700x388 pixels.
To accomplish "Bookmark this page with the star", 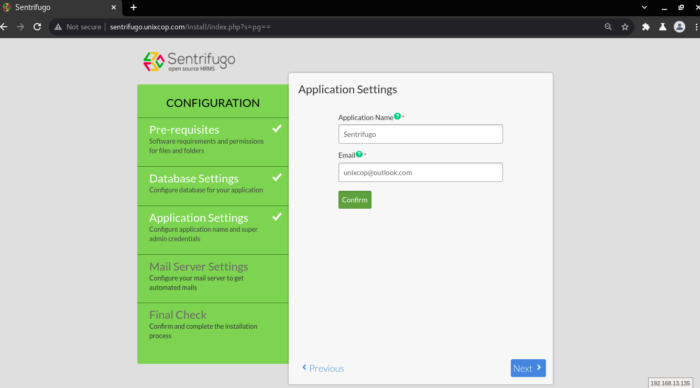I will pyautogui.click(x=625, y=27).
